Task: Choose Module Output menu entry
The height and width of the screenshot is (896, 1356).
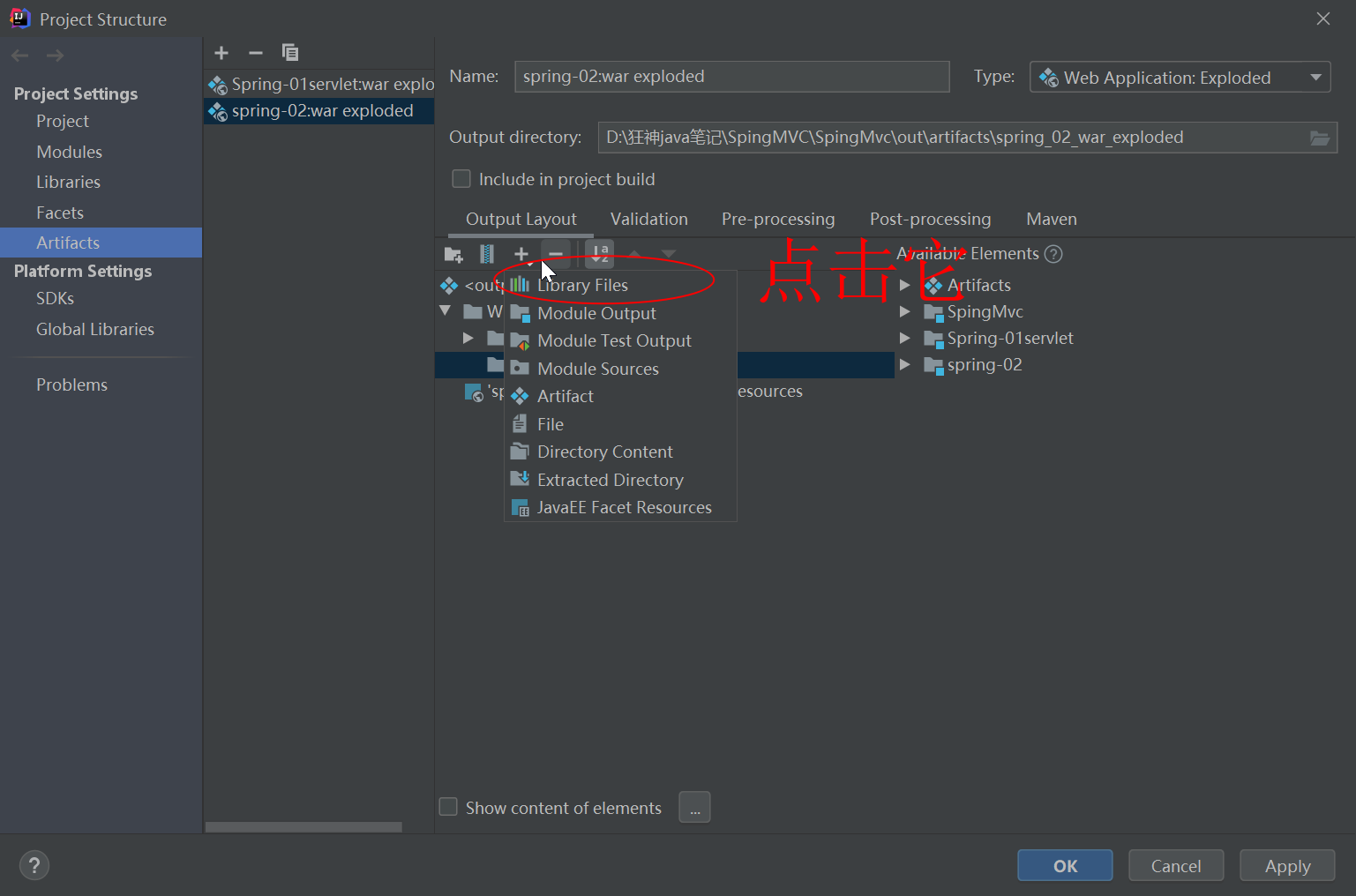Action: [x=620, y=313]
